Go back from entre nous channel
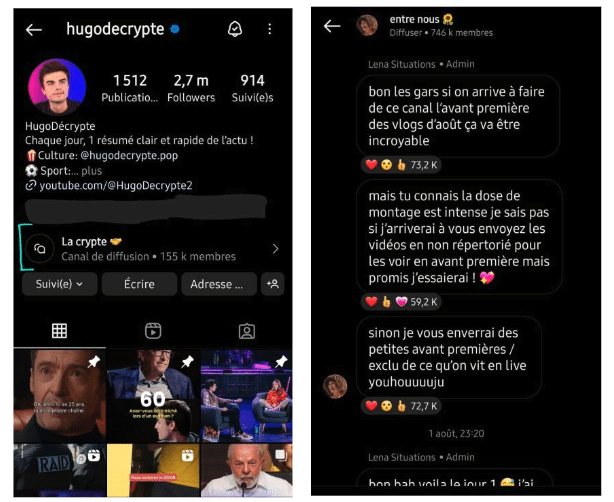614x502 pixels. 332,26
